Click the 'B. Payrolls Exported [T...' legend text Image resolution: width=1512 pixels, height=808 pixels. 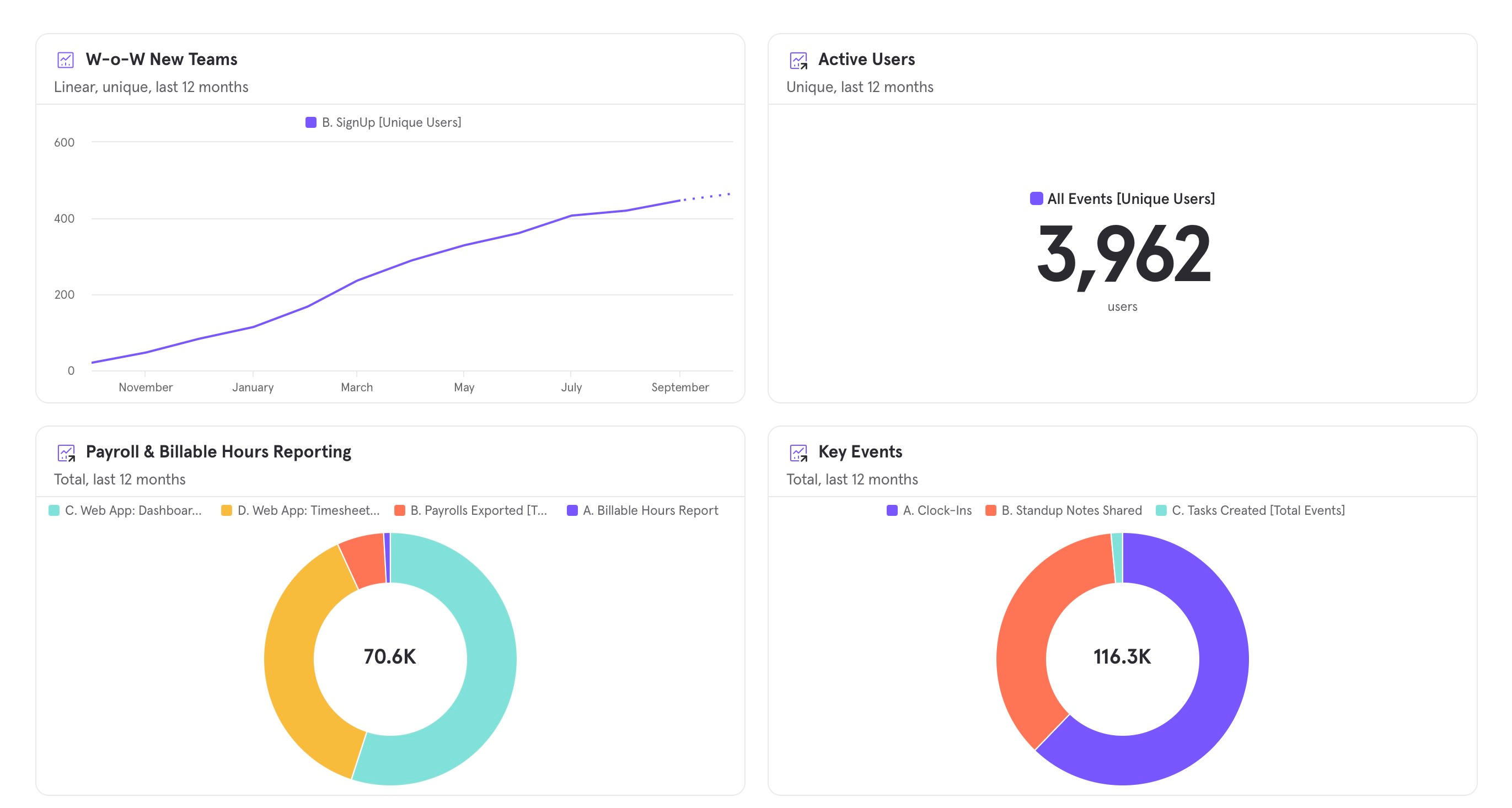[x=479, y=510]
